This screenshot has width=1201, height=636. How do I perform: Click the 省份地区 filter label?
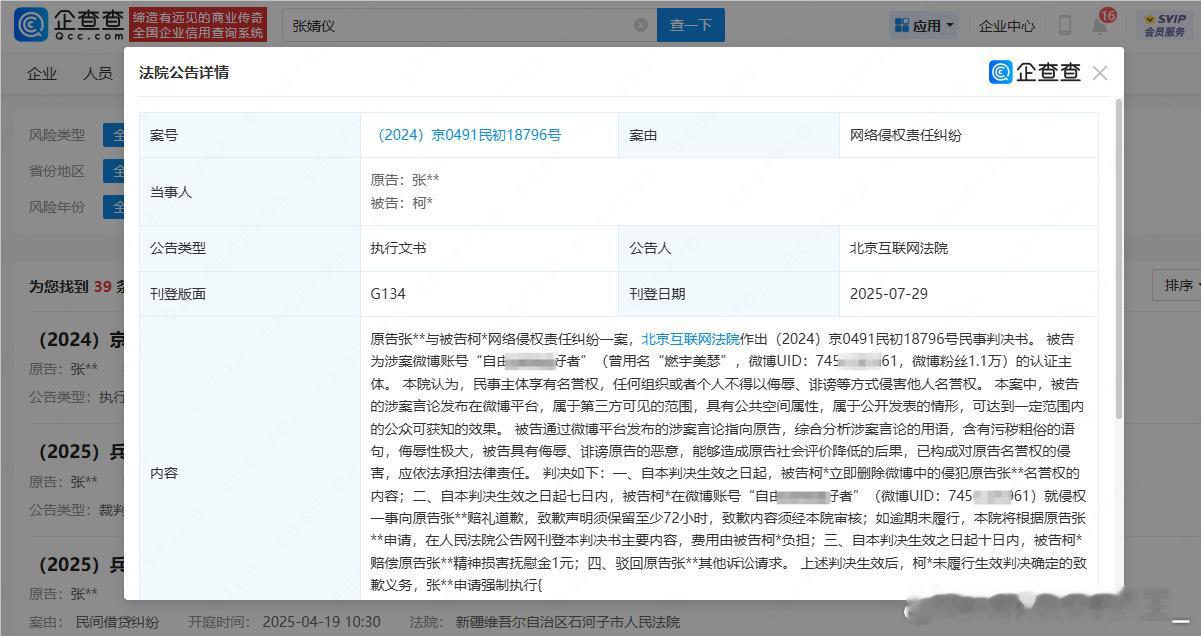coord(57,171)
